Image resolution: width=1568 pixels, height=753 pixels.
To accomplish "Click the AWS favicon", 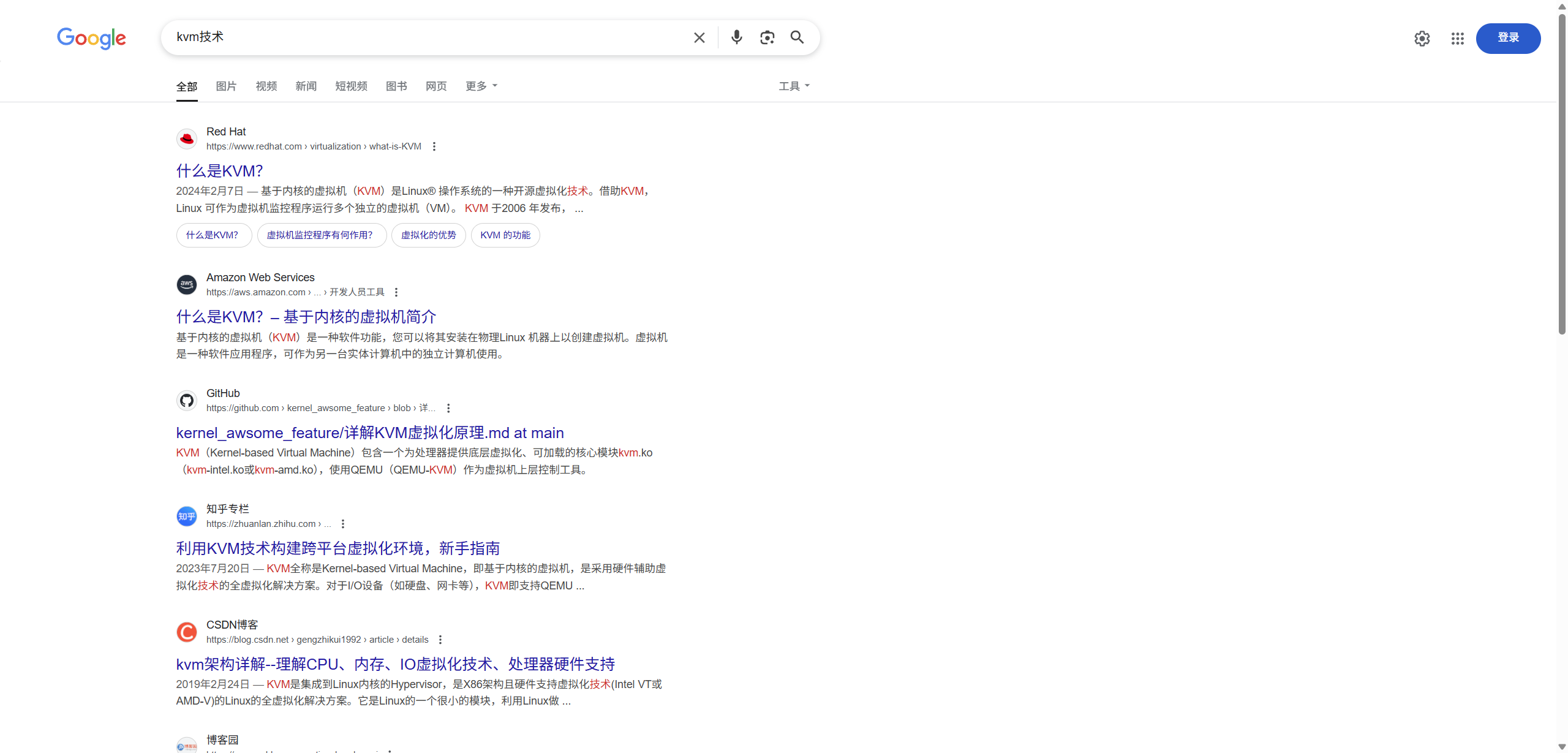I will point(187,285).
